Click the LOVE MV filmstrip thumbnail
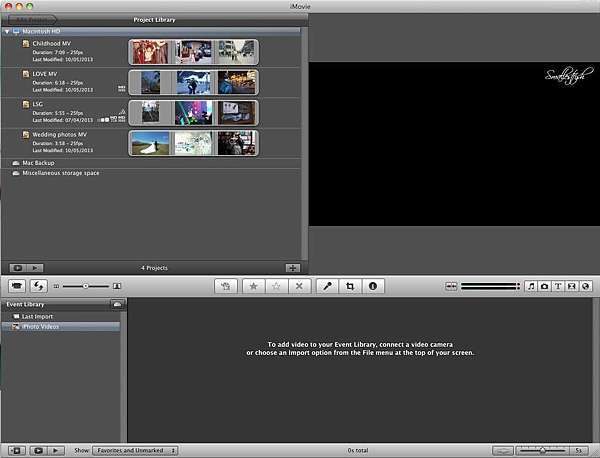The width and height of the screenshot is (600, 458). click(194, 82)
